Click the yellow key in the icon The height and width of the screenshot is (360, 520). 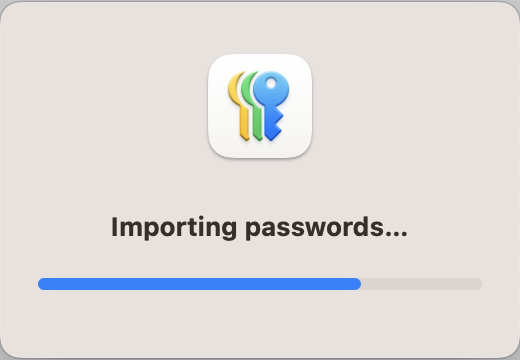coord(239,105)
